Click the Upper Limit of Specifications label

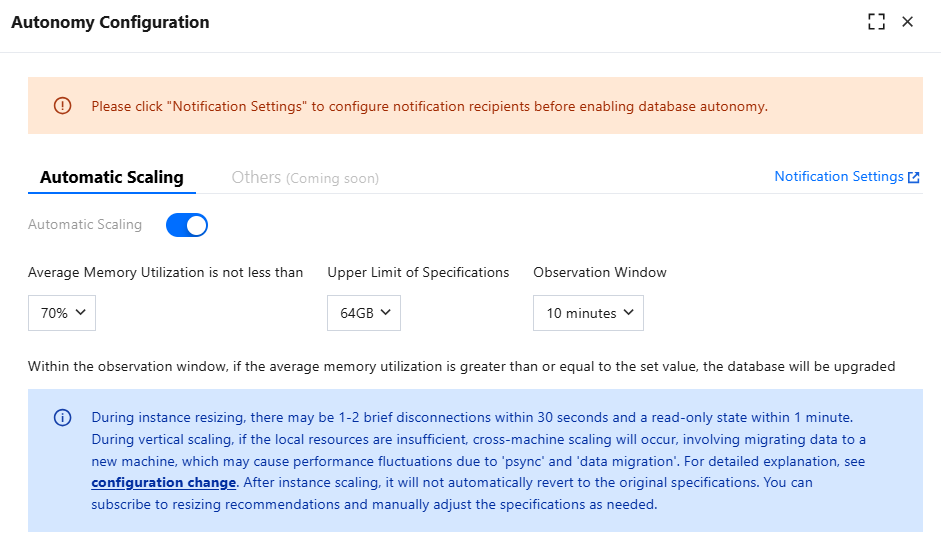pyautogui.click(x=418, y=272)
